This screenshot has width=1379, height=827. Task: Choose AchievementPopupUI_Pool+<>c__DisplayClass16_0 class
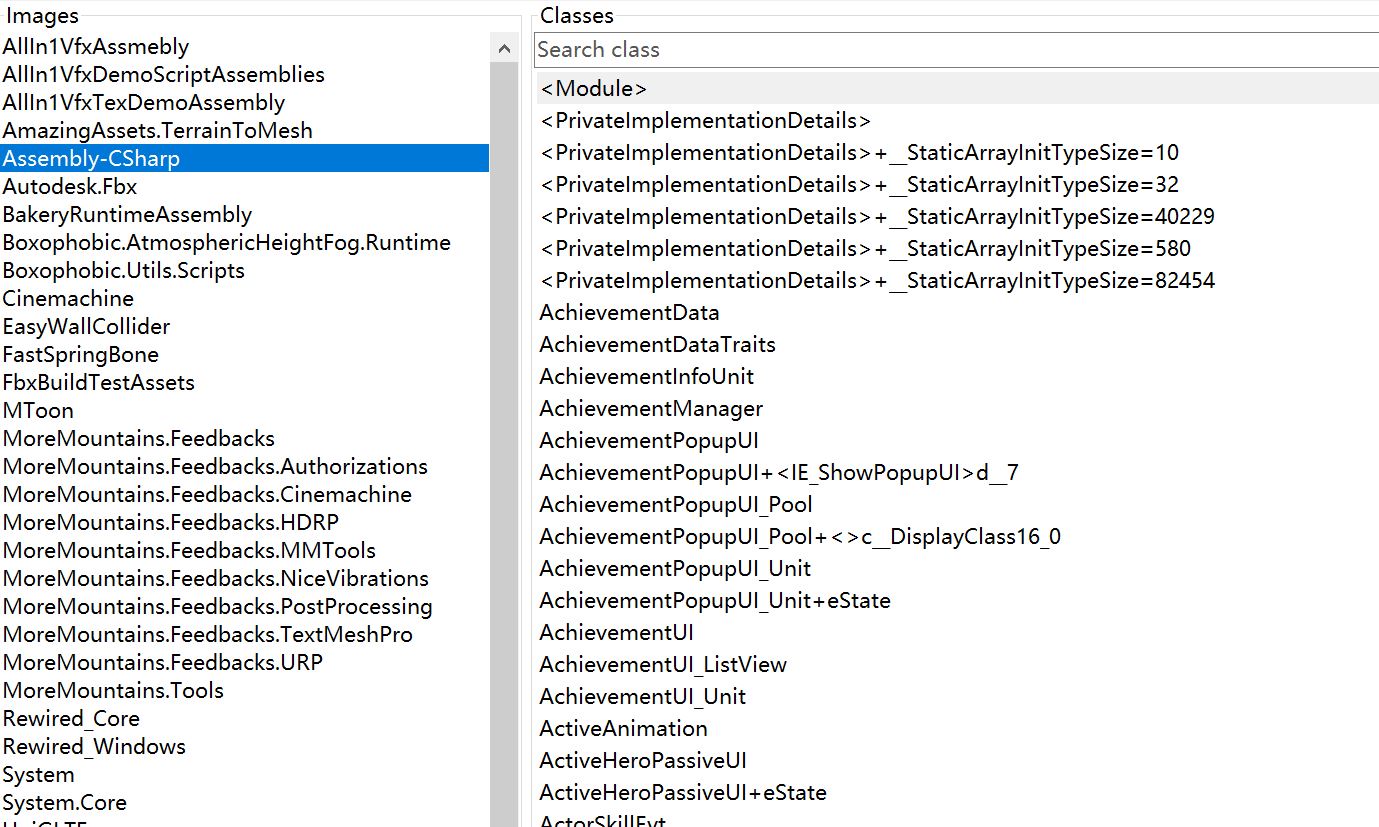tap(958, 536)
